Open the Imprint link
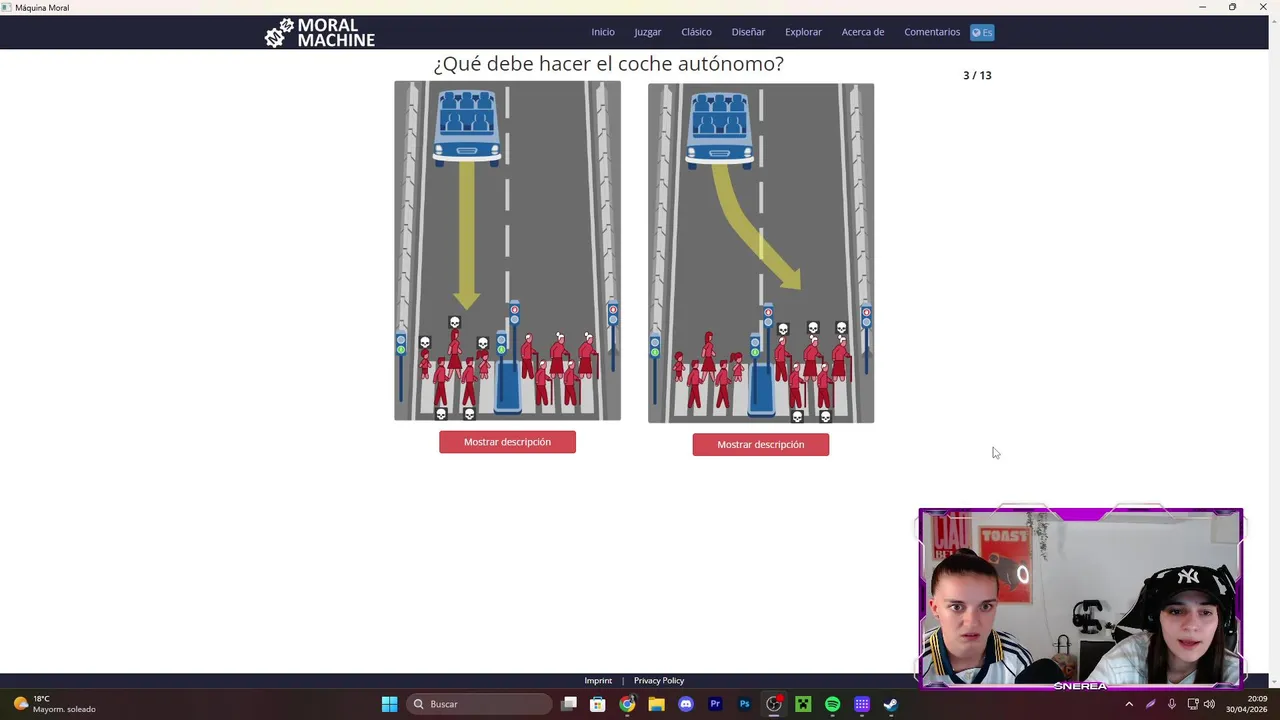1280x720 pixels. (x=598, y=681)
